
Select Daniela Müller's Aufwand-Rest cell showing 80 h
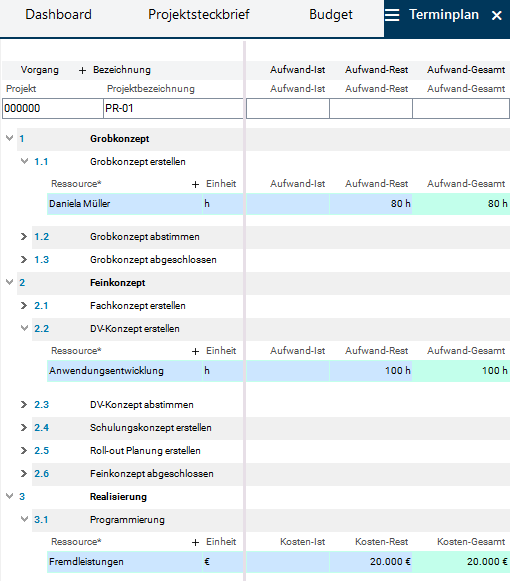click(371, 204)
